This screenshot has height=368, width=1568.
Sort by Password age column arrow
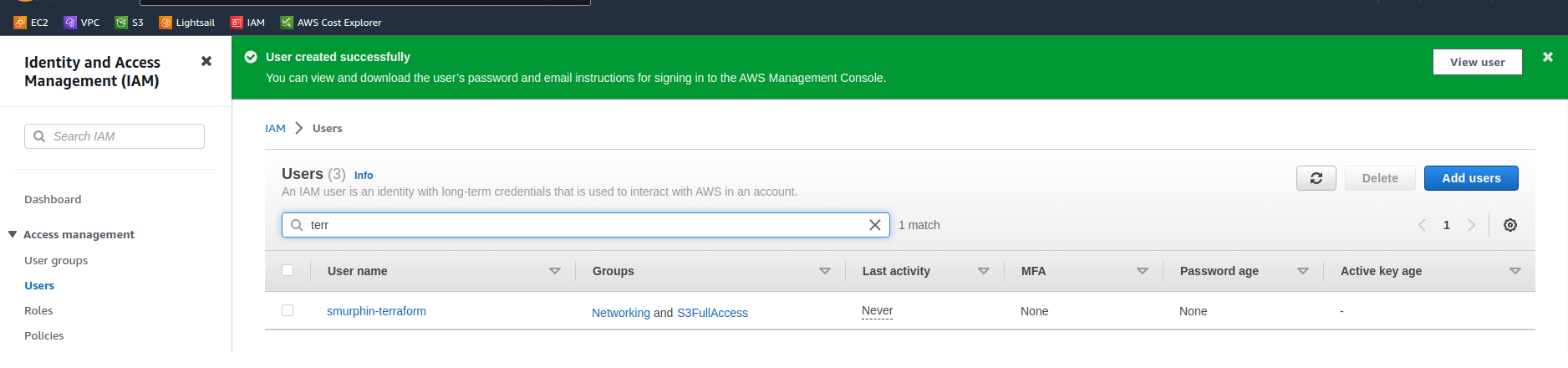point(1303,271)
